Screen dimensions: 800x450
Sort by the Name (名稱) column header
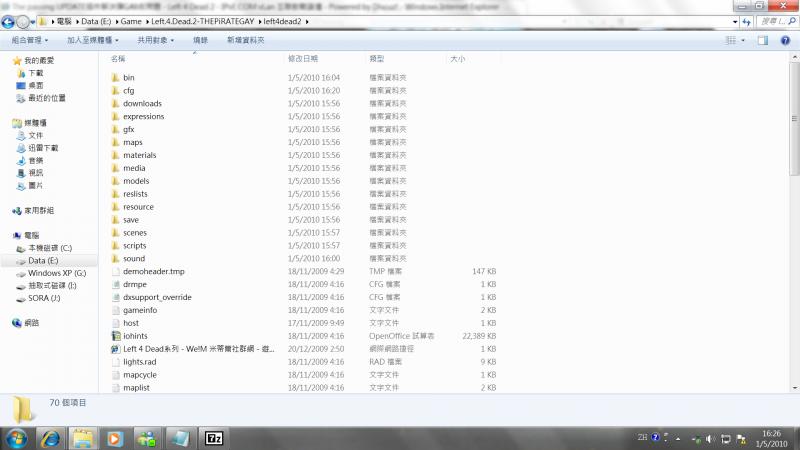[x=118, y=59]
